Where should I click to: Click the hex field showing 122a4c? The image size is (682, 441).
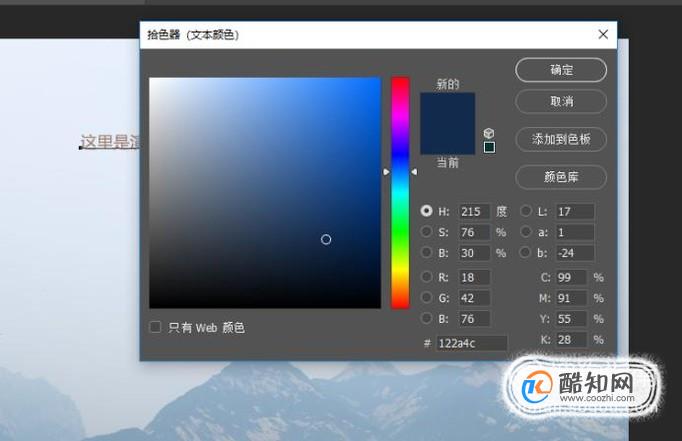coord(471,343)
